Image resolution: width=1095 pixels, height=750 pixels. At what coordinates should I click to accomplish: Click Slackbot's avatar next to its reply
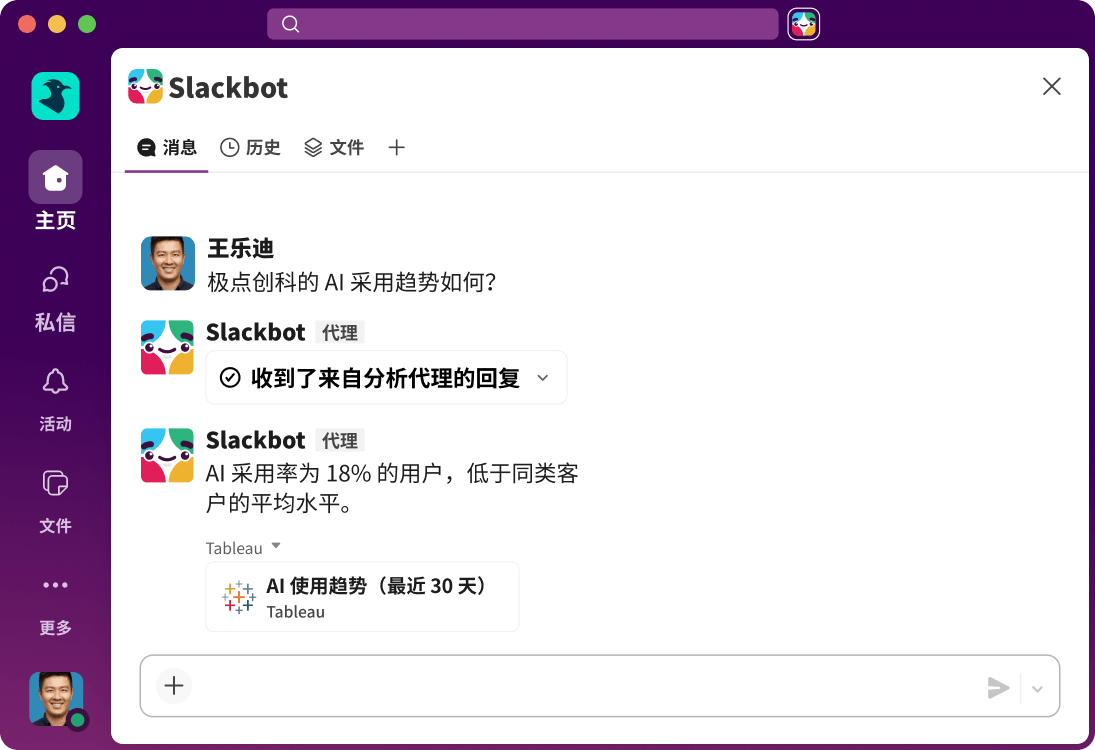[x=167, y=455]
